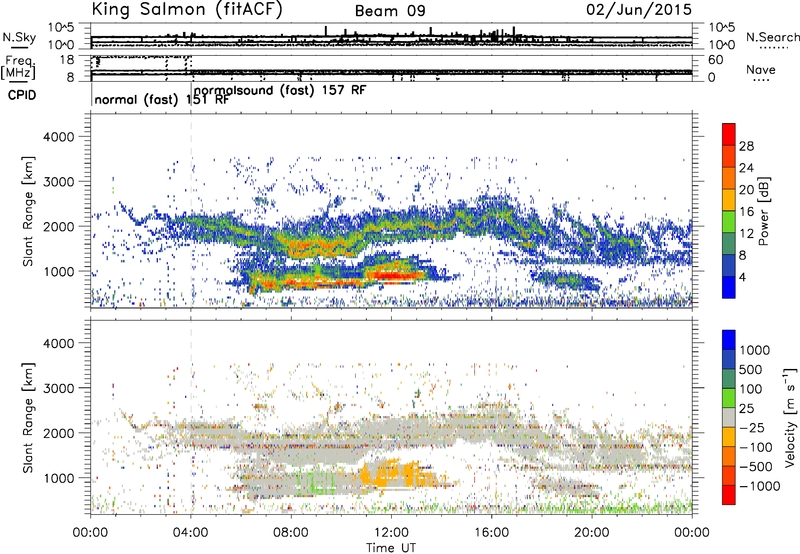Click the '-25' velocity scale tick

(752, 428)
